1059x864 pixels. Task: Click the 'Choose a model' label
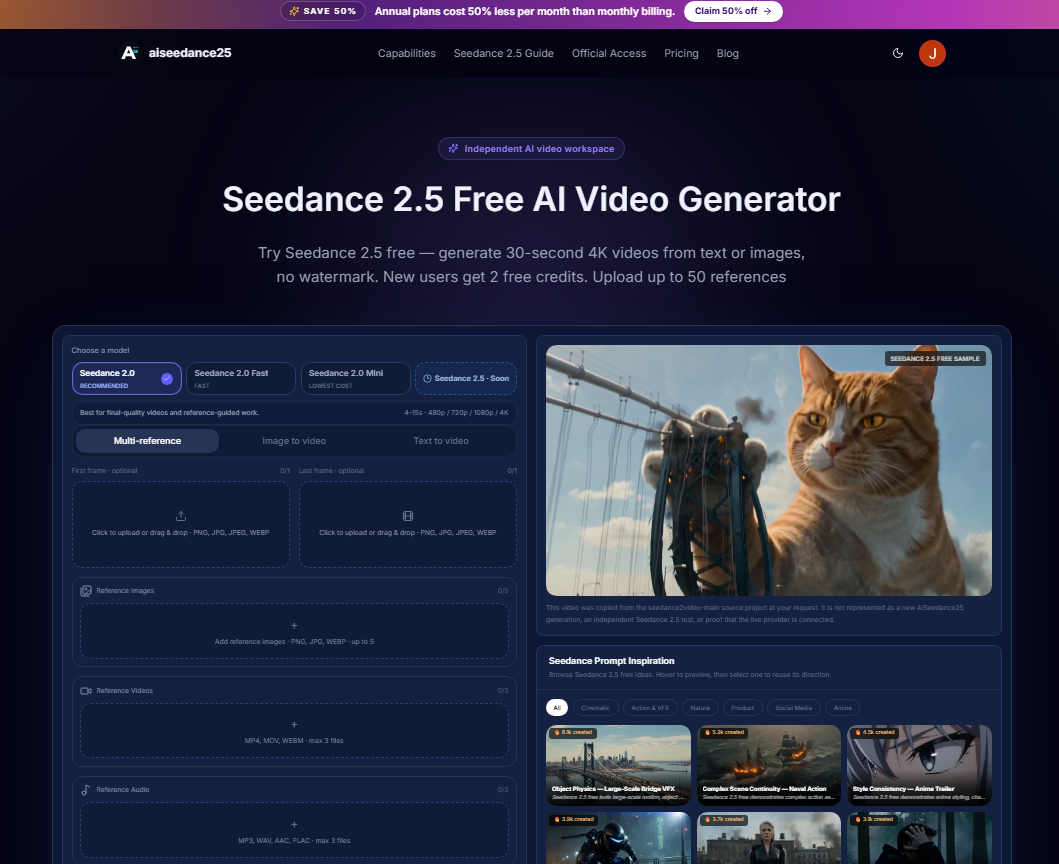click(100, 351)
